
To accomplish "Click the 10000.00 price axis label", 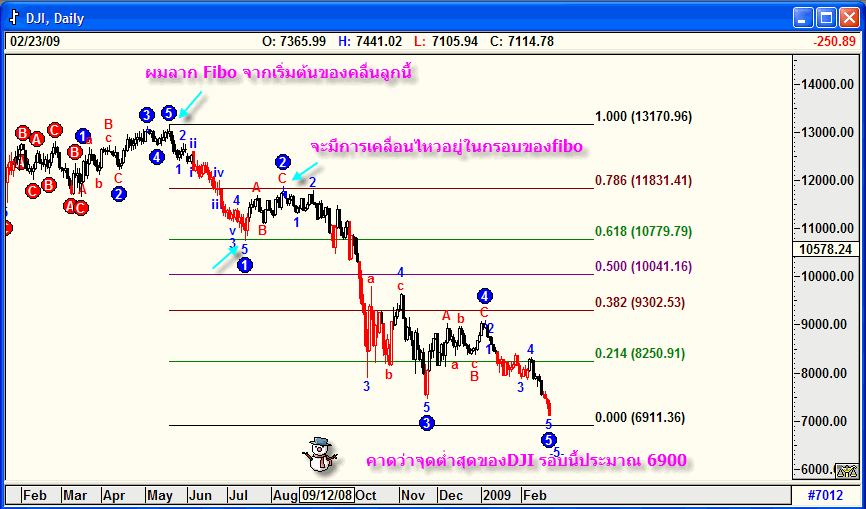I will pos(827,277).
